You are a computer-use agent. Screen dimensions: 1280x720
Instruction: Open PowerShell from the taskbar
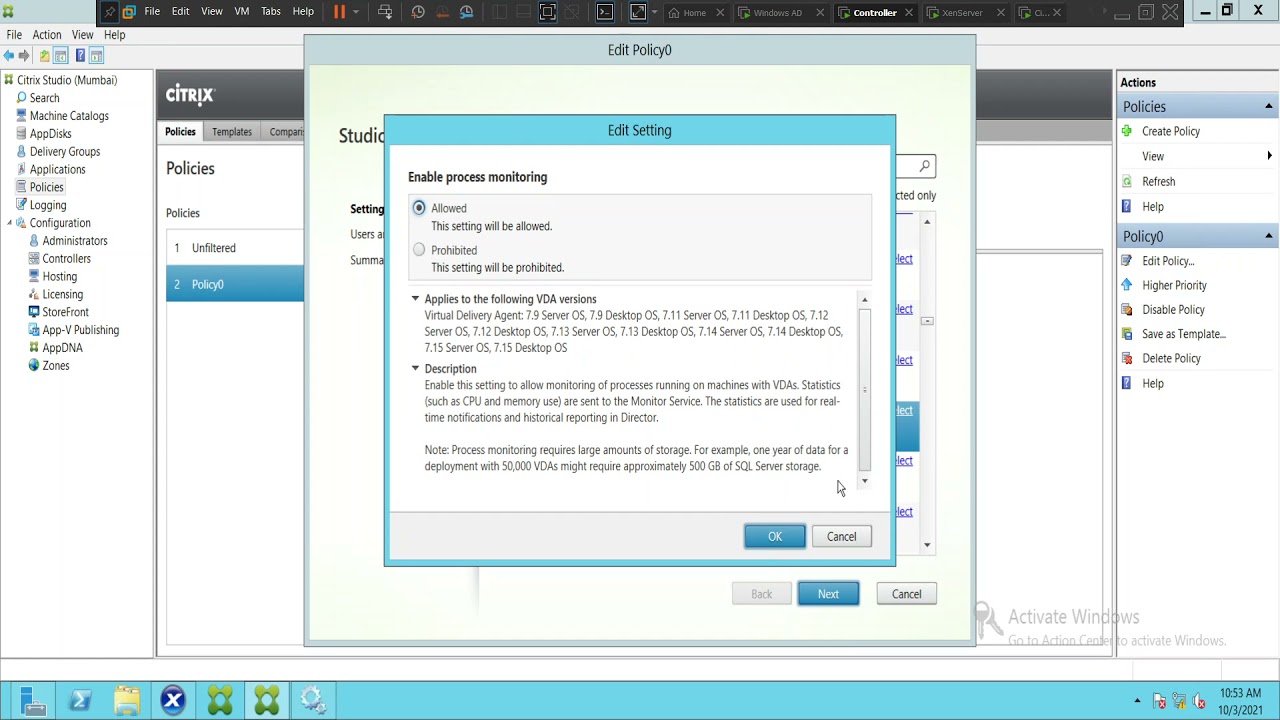click(80, 700)
